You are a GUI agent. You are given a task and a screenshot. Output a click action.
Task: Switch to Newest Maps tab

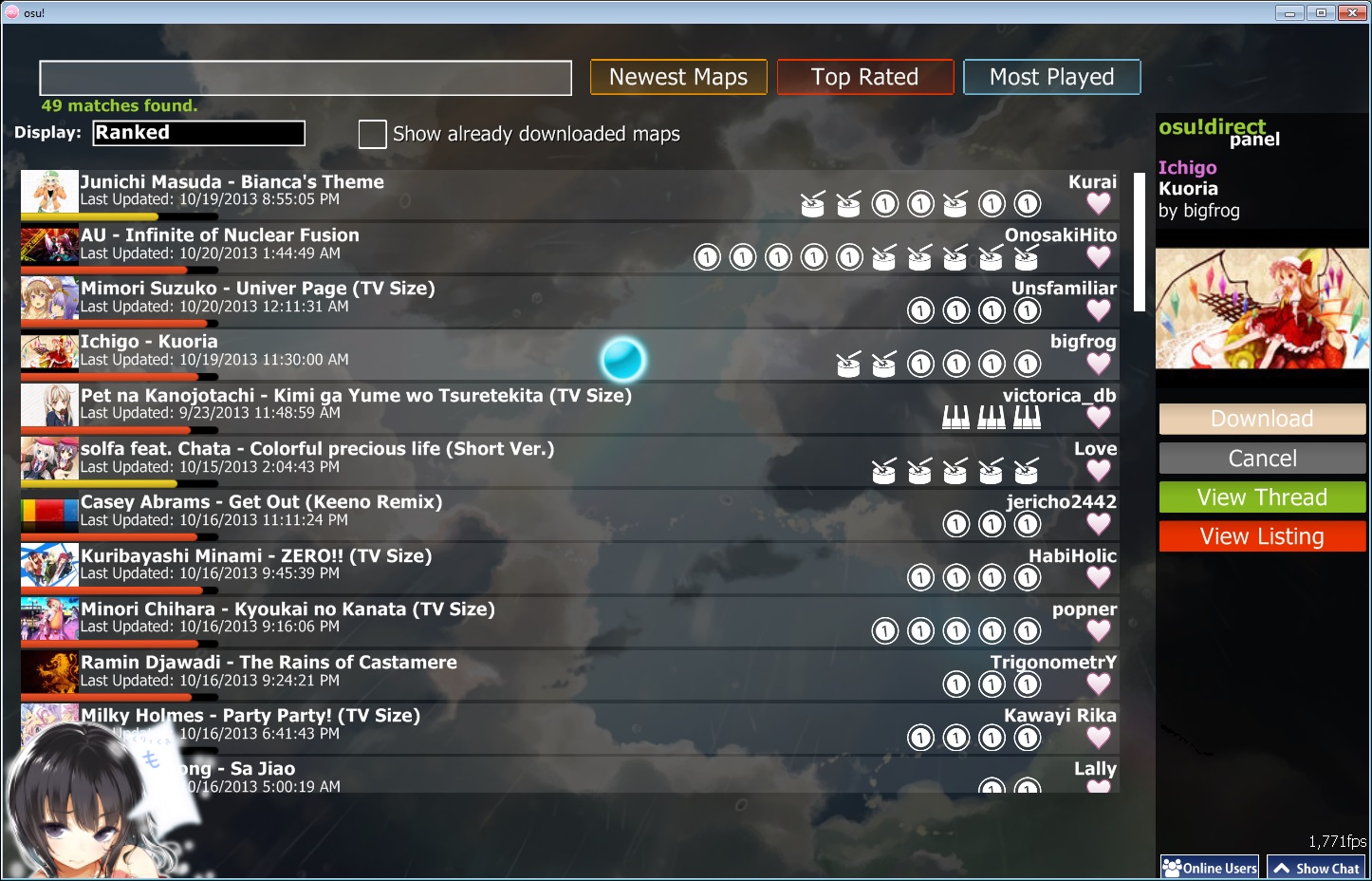click(x=678, y=77)
